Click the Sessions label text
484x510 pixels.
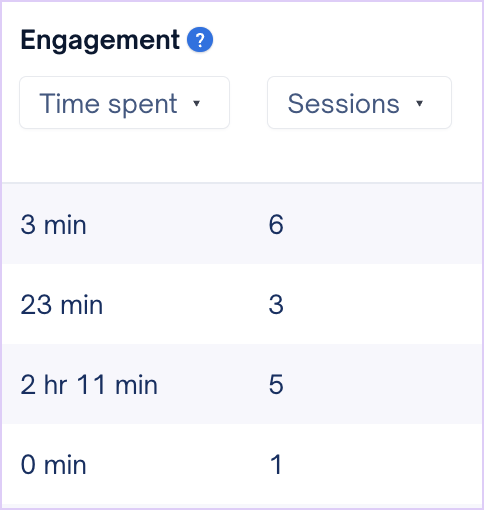click(x=343, y=104)
